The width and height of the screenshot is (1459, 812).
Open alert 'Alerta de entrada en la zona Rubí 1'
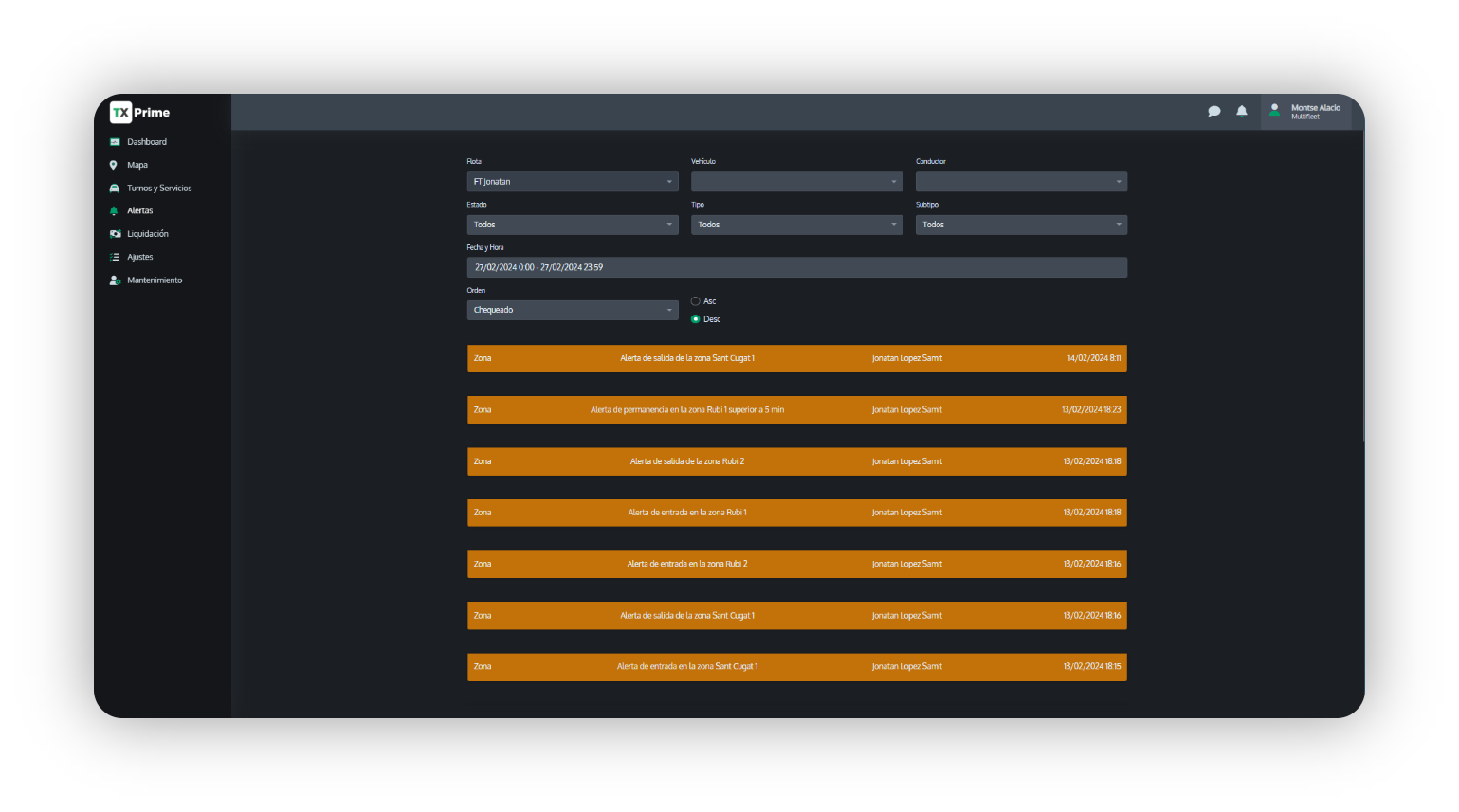pyautogui.click(x=797, y=513)
